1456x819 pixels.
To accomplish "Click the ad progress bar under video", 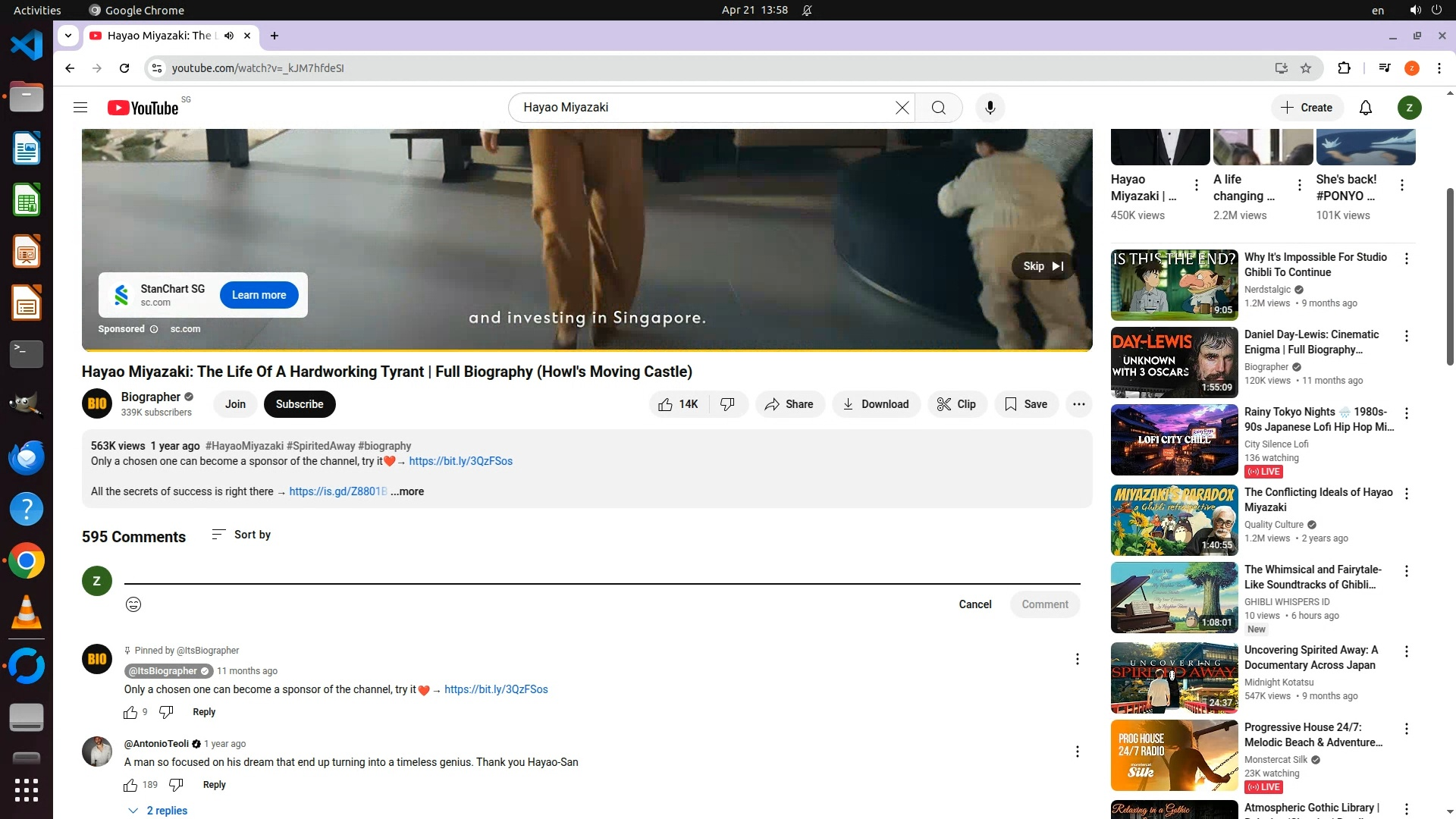I will (x=587, y=350).
